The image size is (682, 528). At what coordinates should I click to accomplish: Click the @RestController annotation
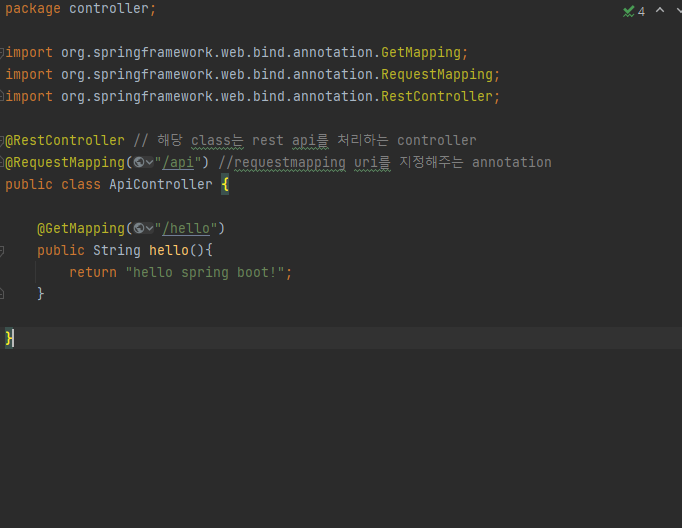[65, 140]
